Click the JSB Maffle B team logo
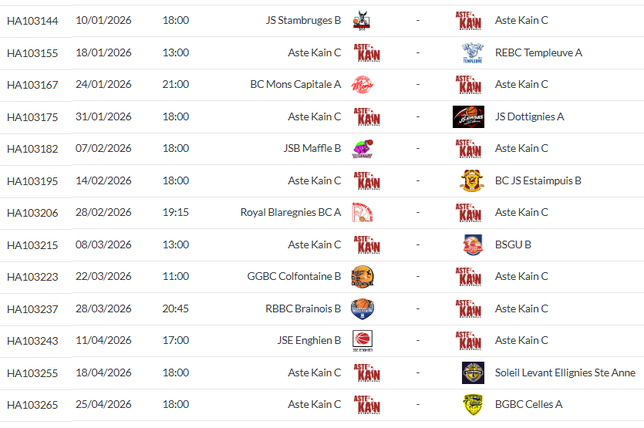644x428 pixels. click(363, 148)
